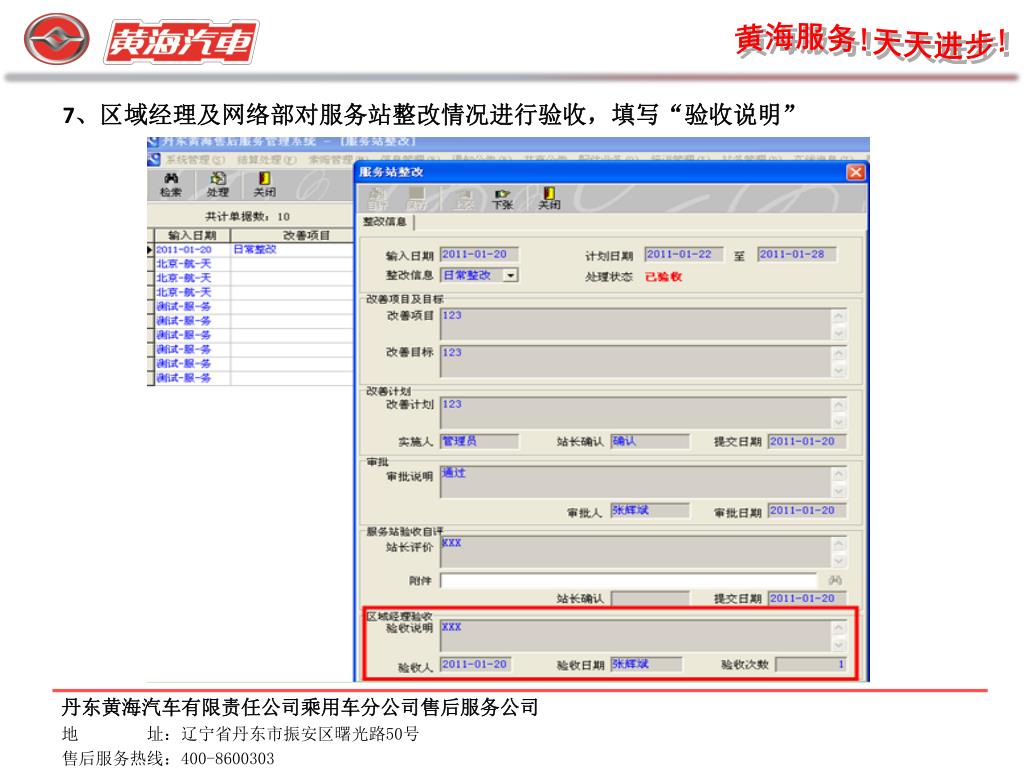
Task: Click the attachment browse icon beside 附件 field
Action: tap(835, 581)
